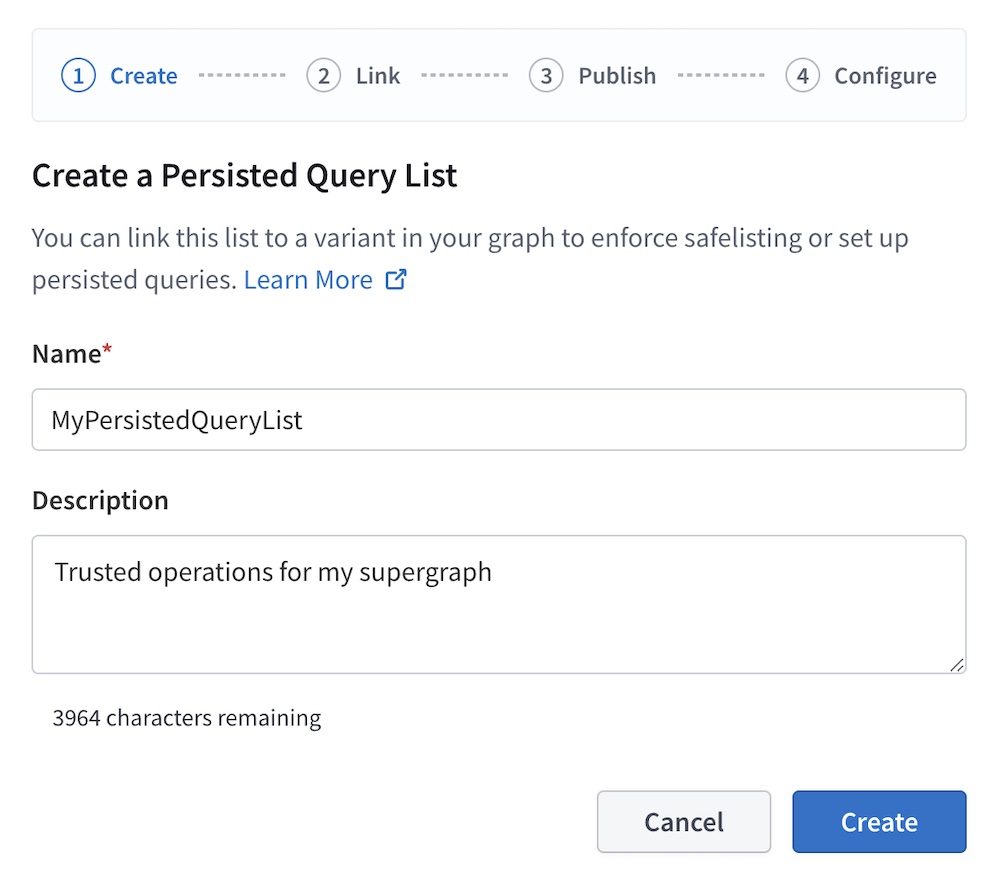The image size is (1000, 888).
Task: Open the Learn More link
Action: 308,279
